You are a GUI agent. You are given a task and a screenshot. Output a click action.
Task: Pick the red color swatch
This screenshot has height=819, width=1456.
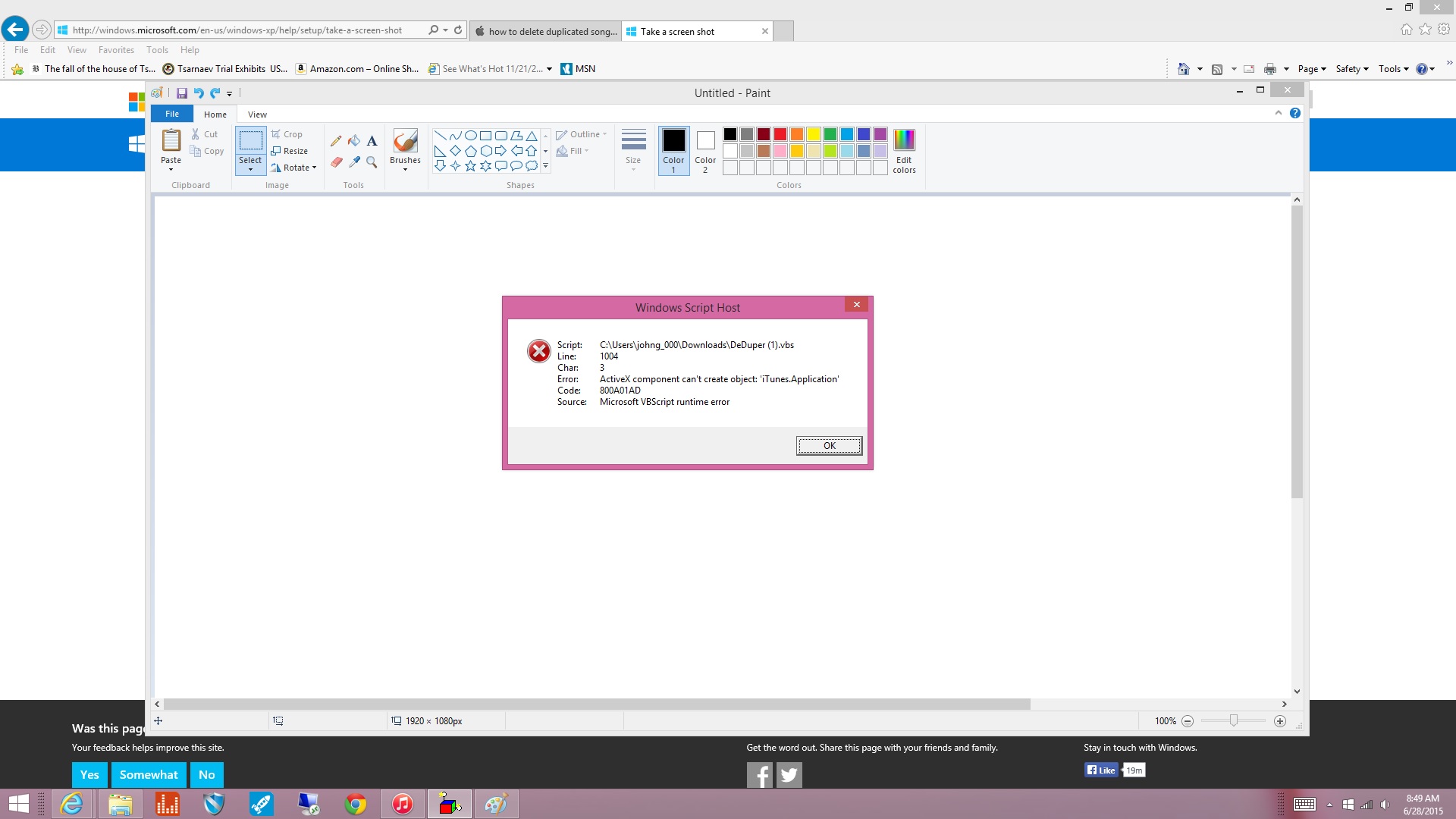780,134
